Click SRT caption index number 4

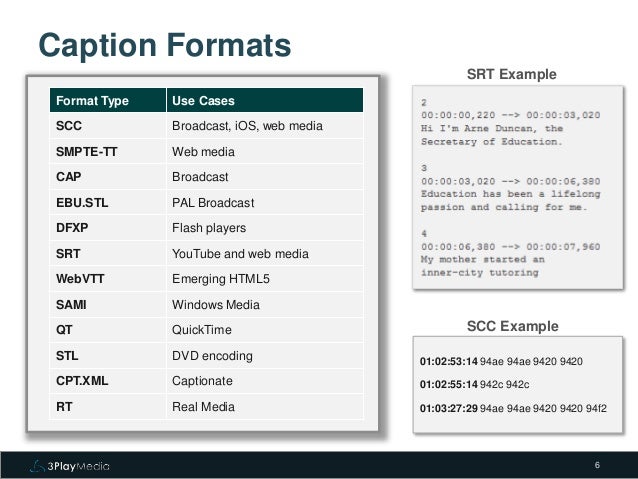(424, 234)
